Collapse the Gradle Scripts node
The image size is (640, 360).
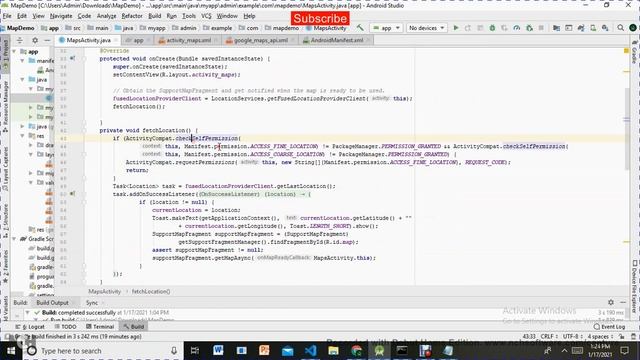click(x=15, y=239)
